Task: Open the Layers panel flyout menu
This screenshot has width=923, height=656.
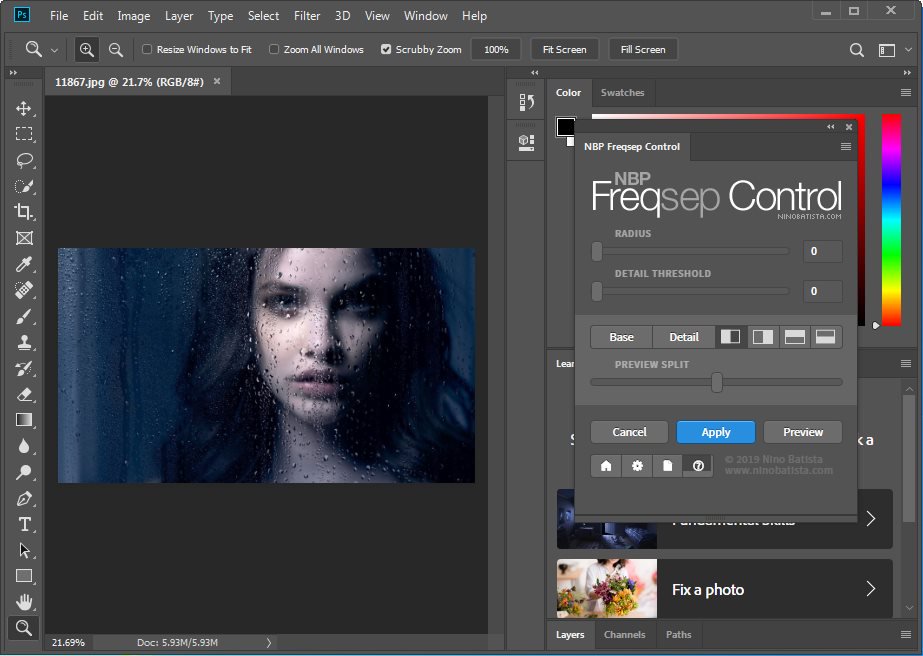Action: point(906,634)
